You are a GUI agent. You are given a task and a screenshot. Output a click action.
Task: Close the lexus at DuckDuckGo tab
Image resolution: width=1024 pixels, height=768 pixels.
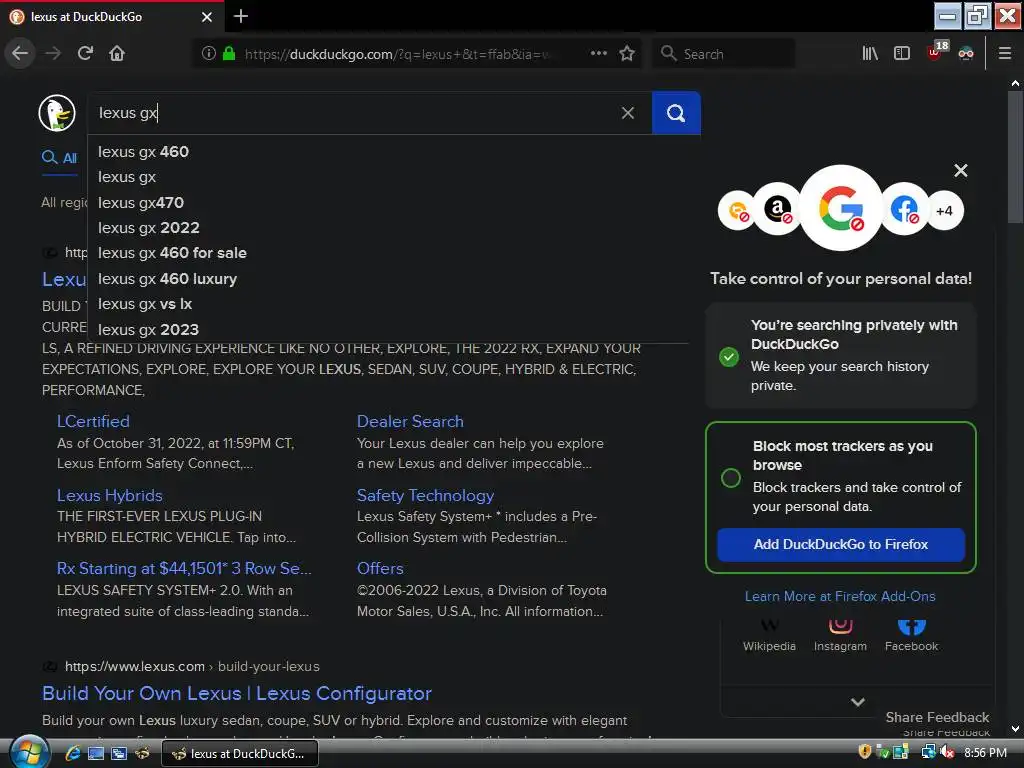(207, 16)
